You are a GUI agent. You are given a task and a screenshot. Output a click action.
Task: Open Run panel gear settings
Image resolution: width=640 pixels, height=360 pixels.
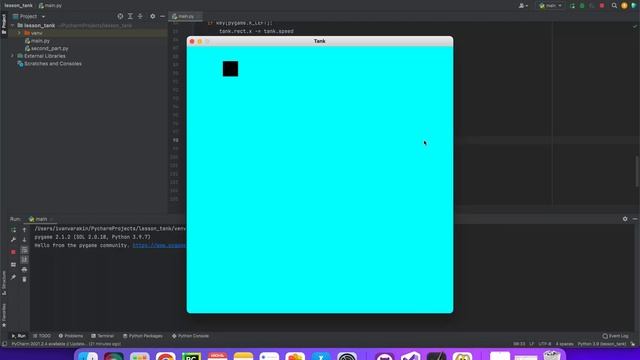[625, 219]
